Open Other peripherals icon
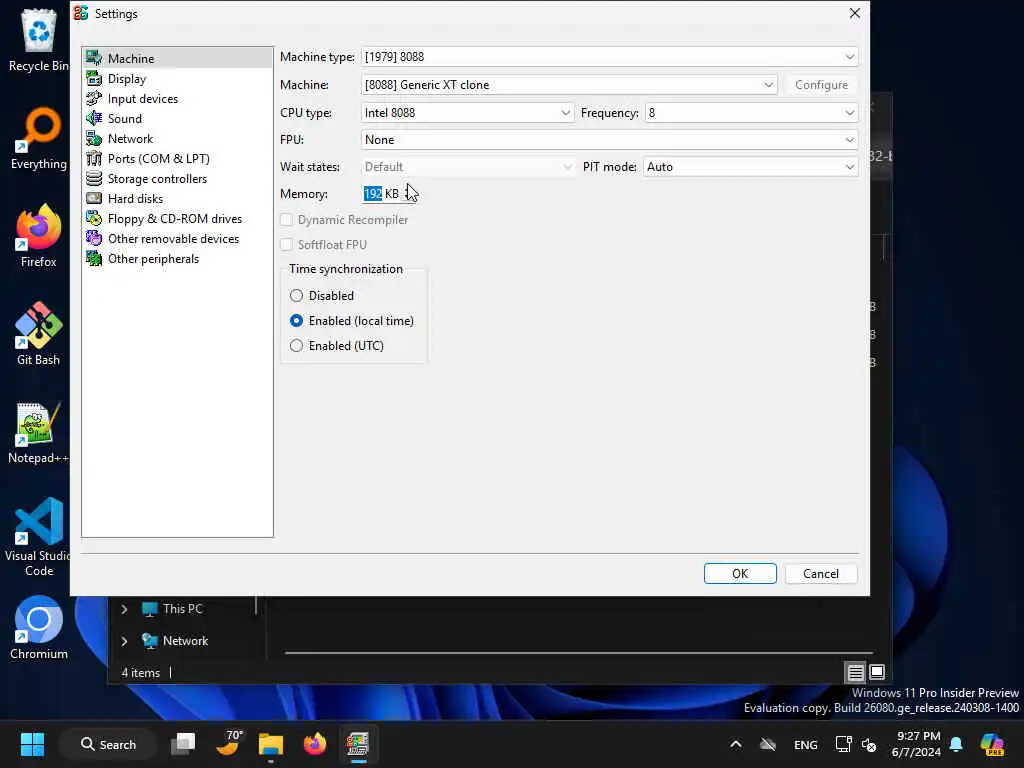This screenshot has height=768, width=1024. [94, 259]
